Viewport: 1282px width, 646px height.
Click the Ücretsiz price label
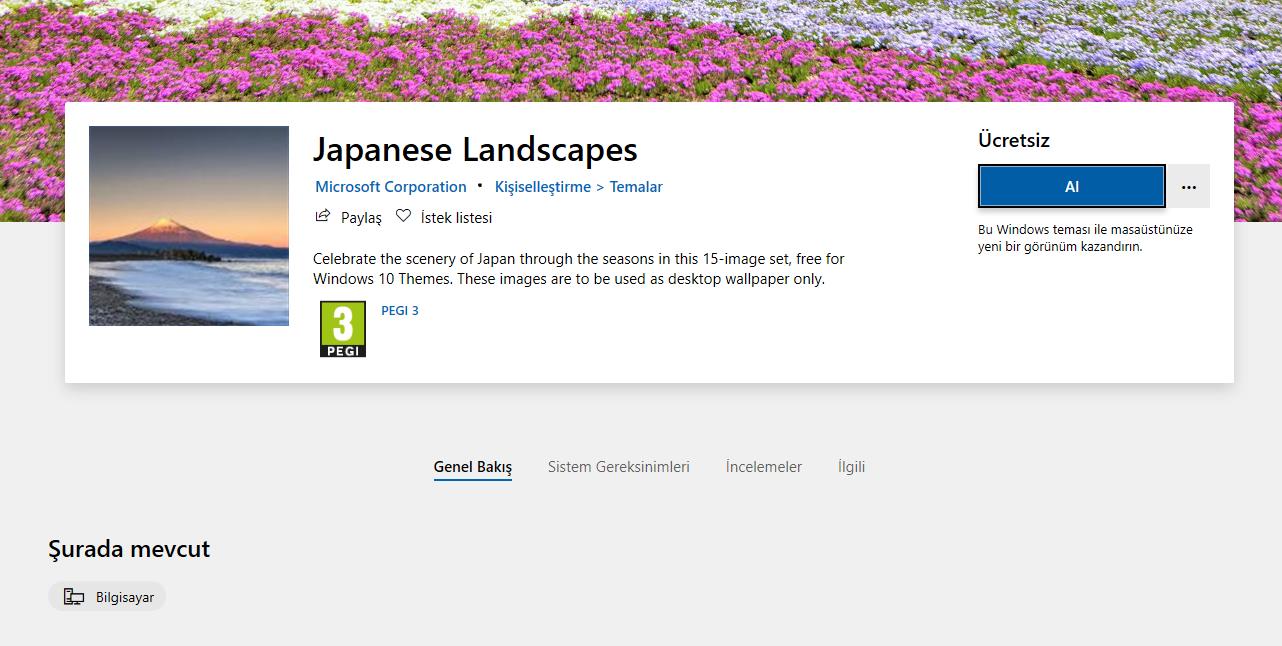pos(1014,141)
